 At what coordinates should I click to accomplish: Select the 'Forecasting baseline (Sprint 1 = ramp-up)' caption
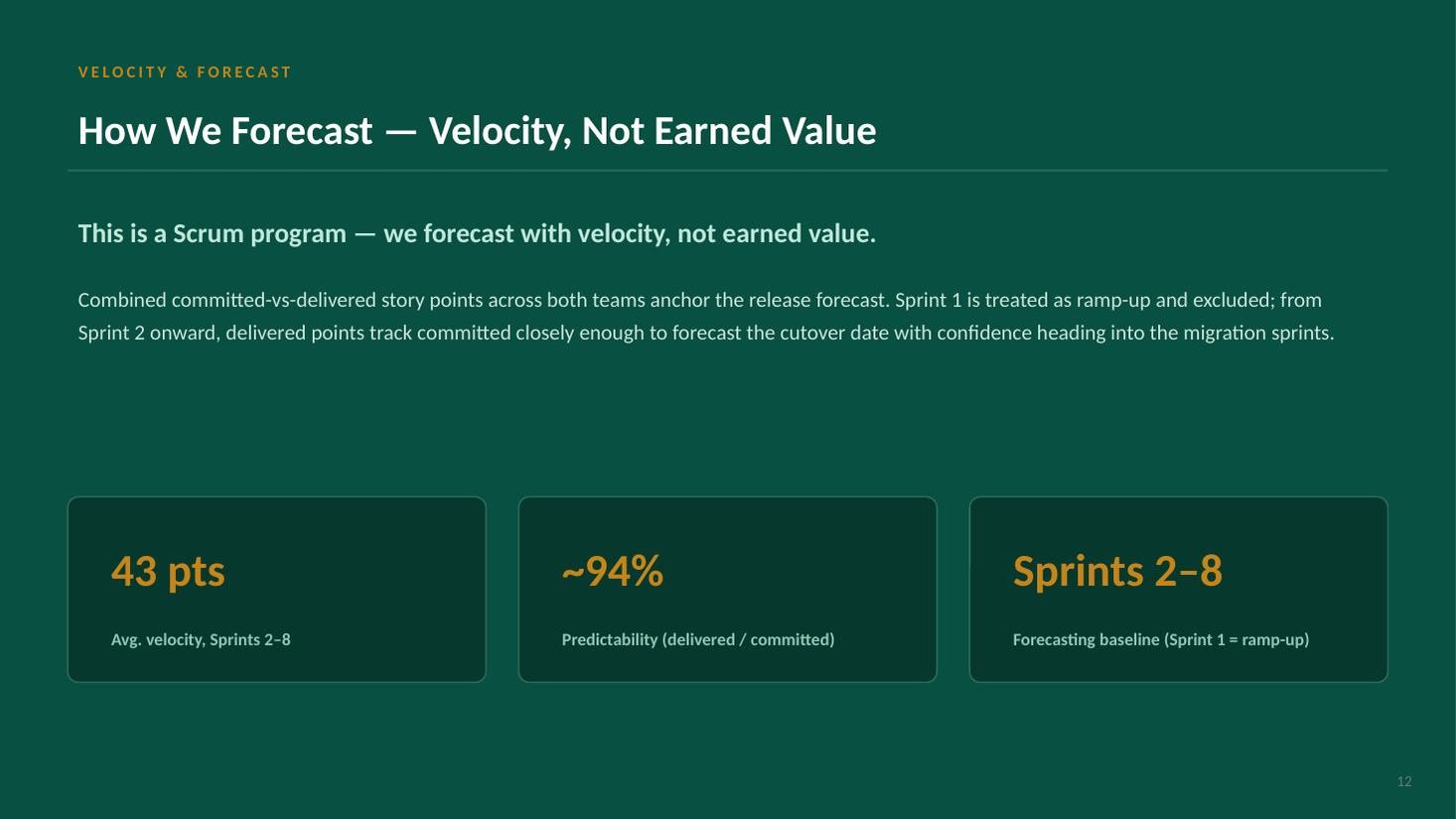coord(1161,639)
